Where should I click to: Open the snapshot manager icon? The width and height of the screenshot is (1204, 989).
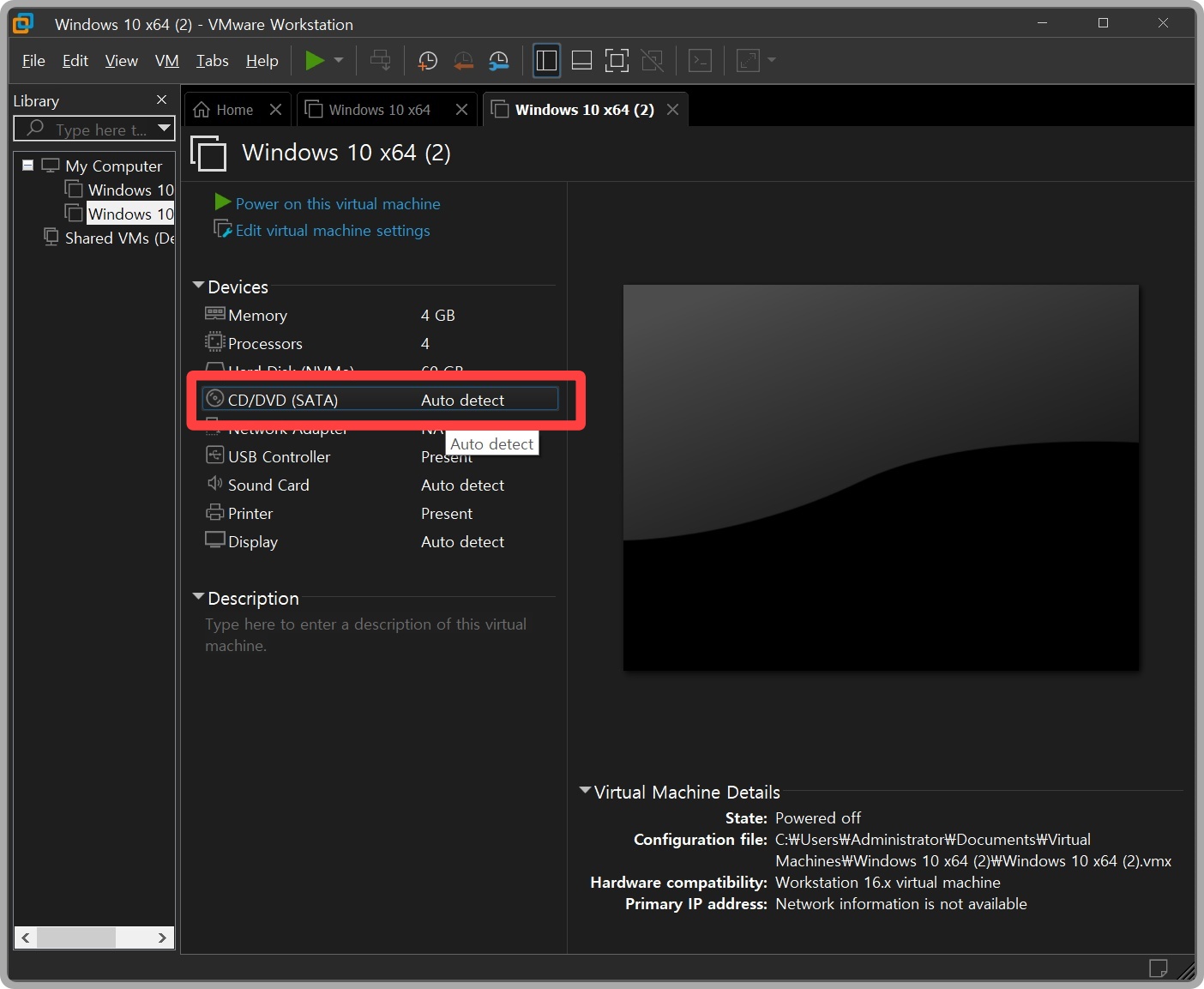click(x=498, y=60)
